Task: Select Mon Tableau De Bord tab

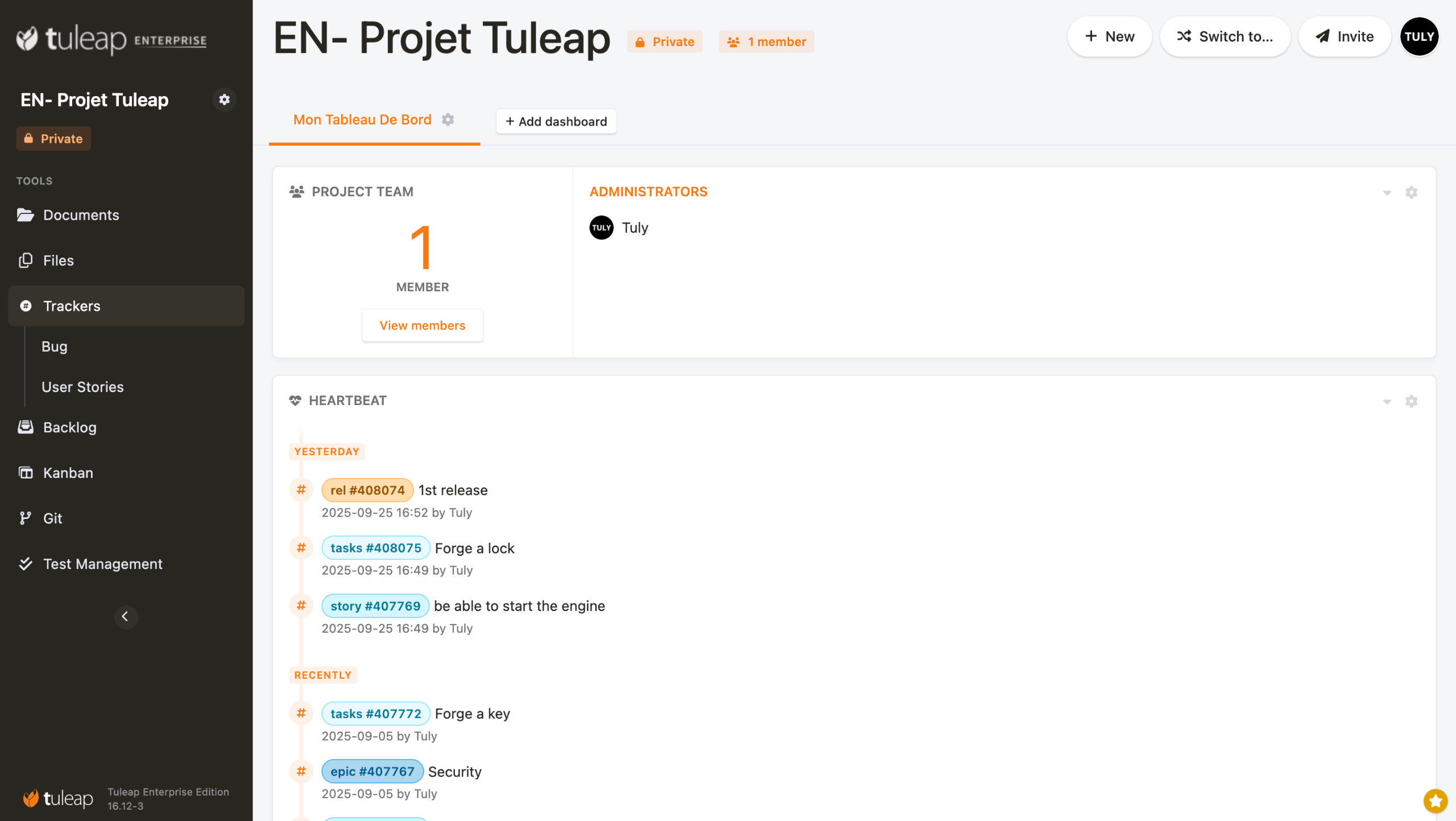Action: [362, 120]
